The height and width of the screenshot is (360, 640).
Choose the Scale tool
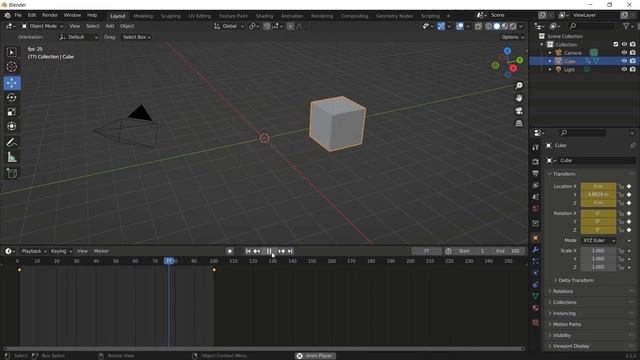point(12,112)
